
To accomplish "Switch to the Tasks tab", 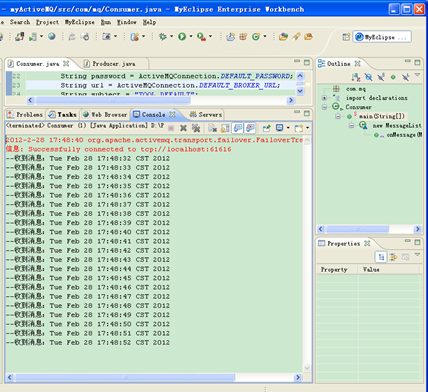I will (x=63, y=115).
